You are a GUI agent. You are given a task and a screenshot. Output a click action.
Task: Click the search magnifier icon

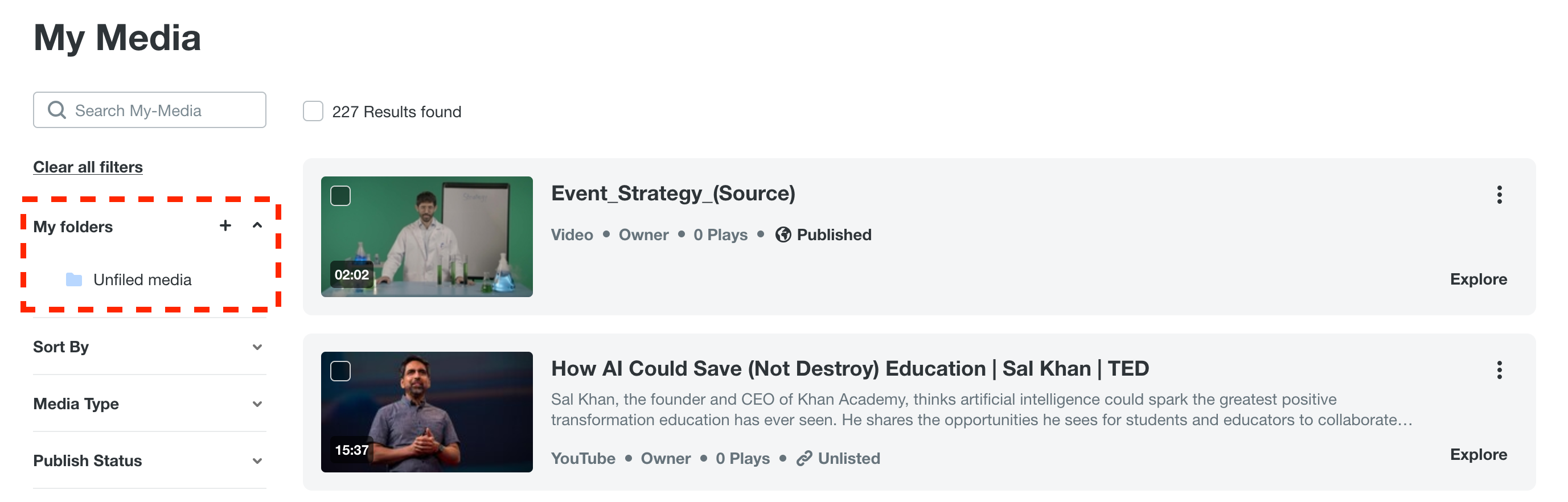pyautogui.click(x=56, y=110)
